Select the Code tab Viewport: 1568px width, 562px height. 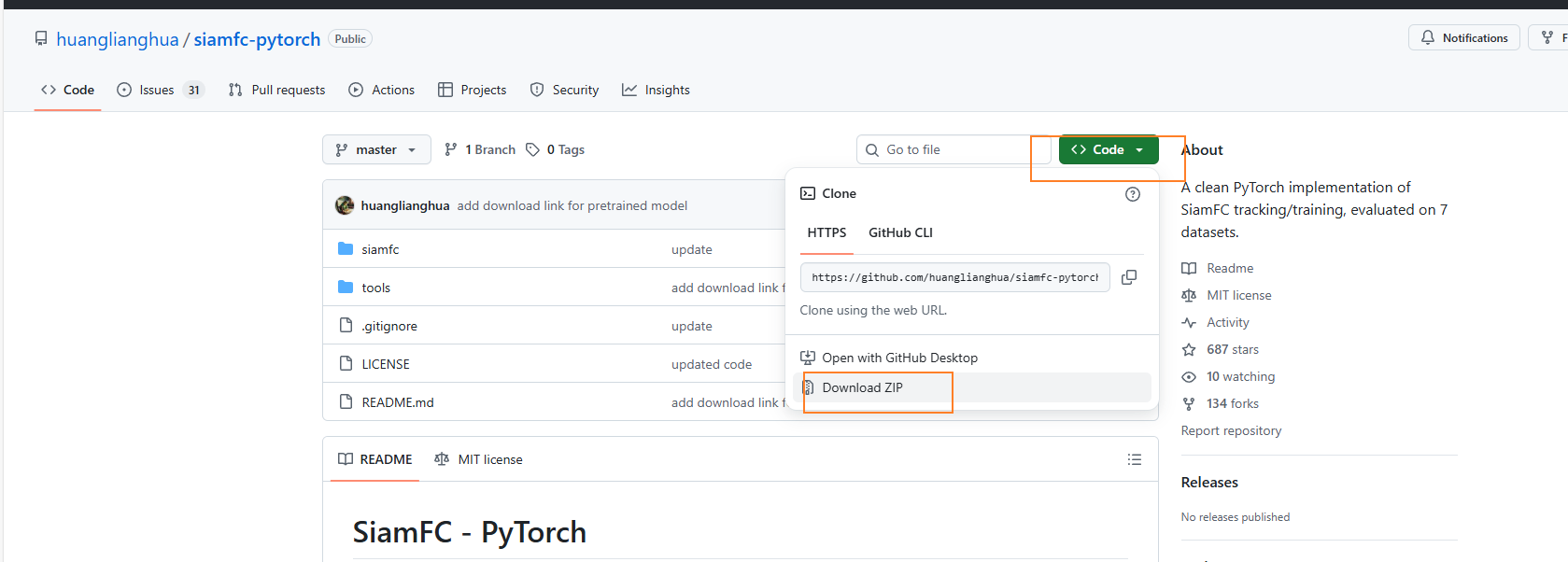point(67,90)
